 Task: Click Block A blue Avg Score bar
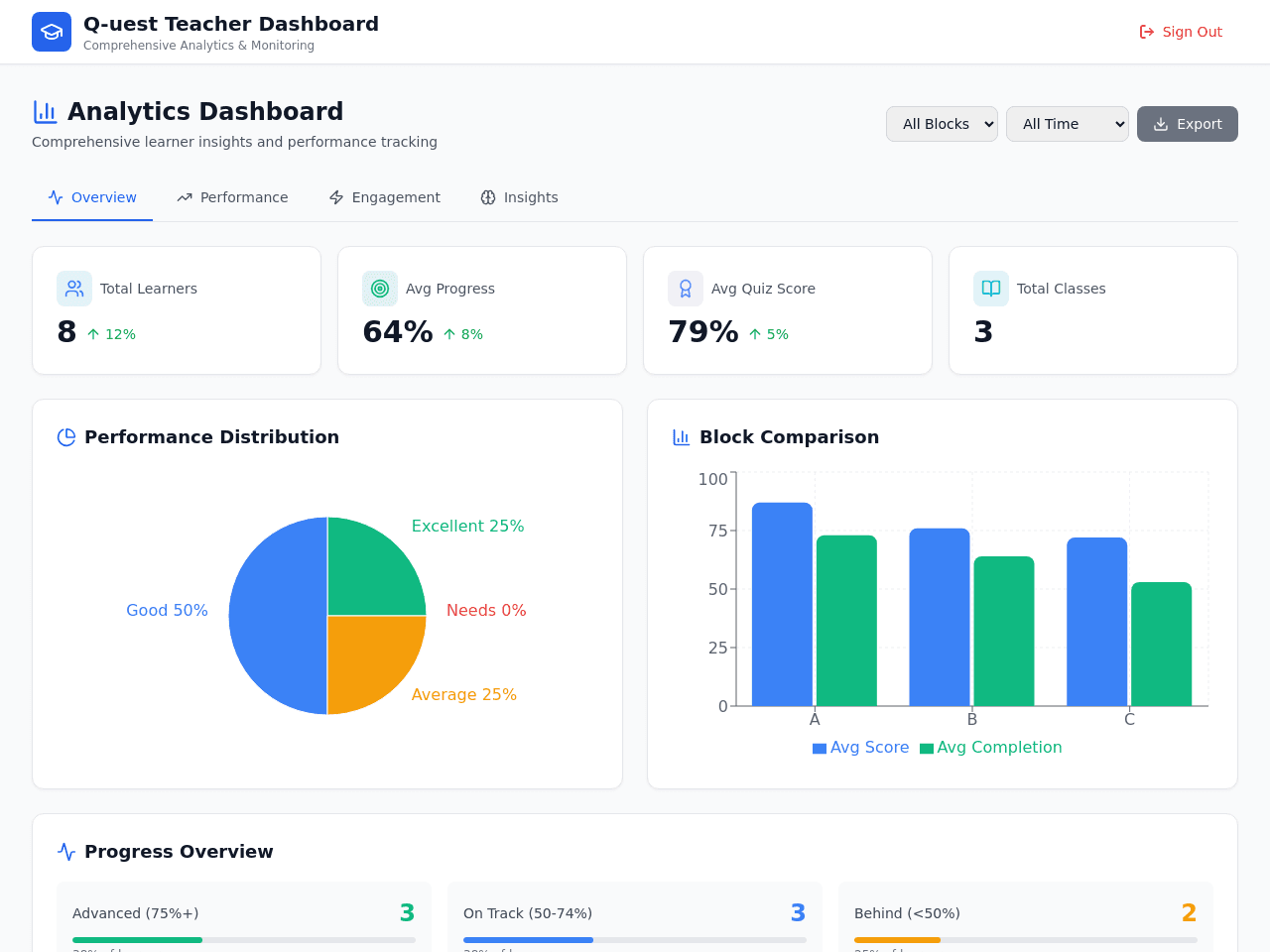tap(782, 604)
